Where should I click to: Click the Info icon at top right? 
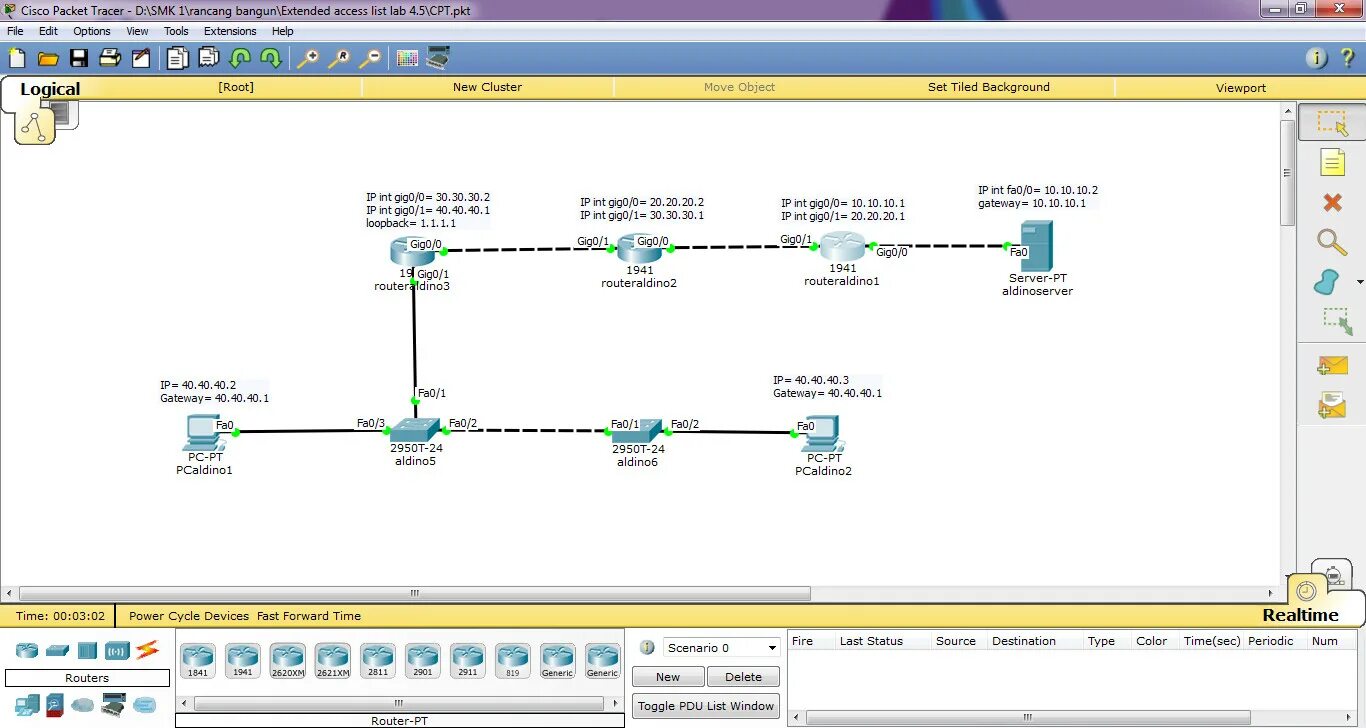tap(1318, 58)
